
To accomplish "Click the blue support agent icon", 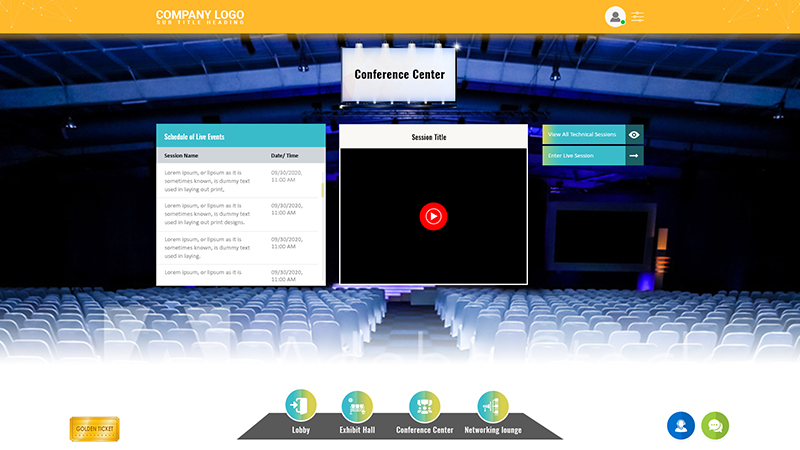I will click(x=681, y=425).
